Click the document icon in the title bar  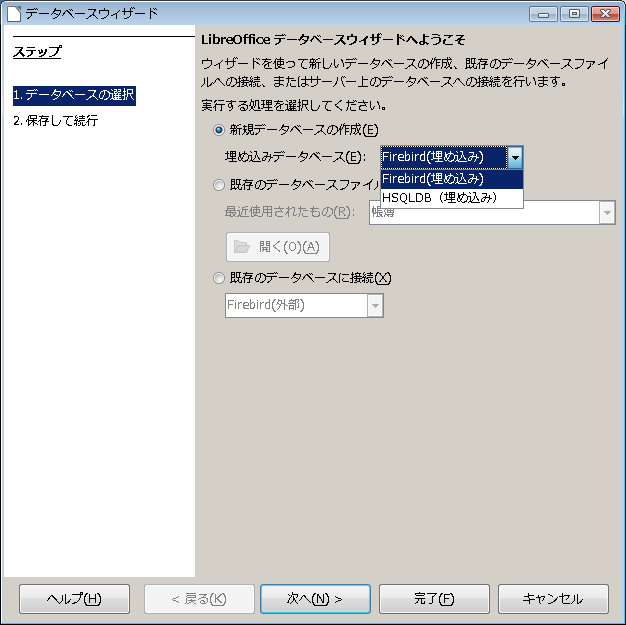pos(14,14)
